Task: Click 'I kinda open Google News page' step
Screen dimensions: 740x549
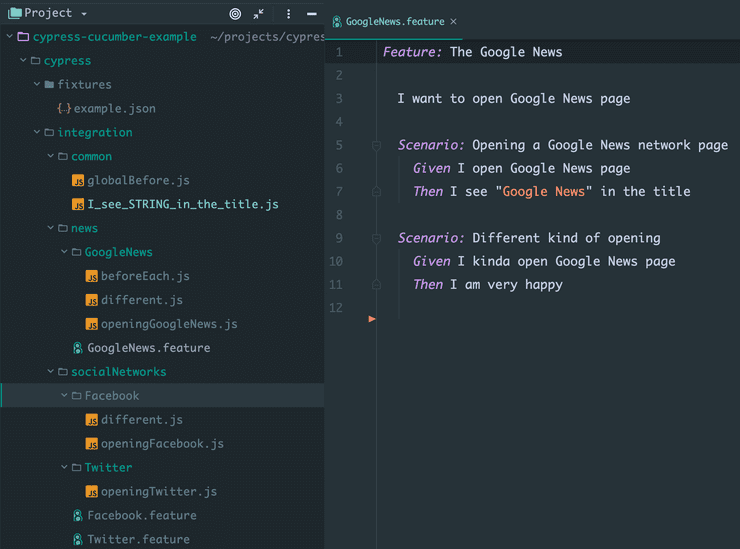Action: pyautogui.click(x=566, y=262)
